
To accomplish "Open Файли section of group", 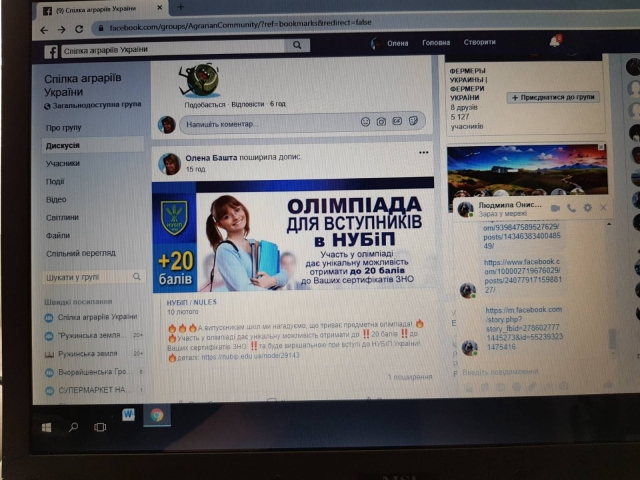I will tap(58, 235).
